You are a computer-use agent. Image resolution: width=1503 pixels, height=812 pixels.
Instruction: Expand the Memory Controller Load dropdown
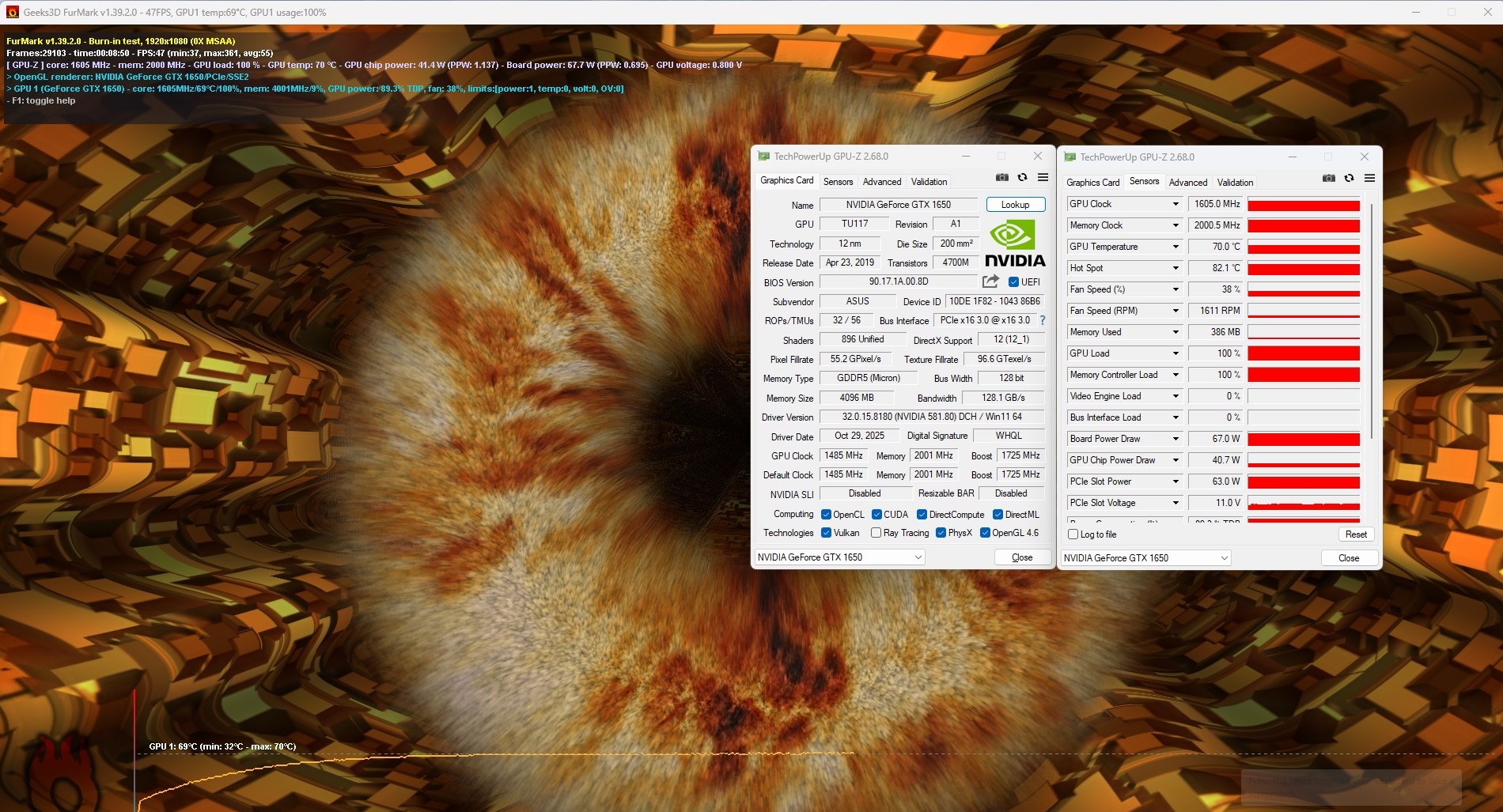tap(1176, 375)
